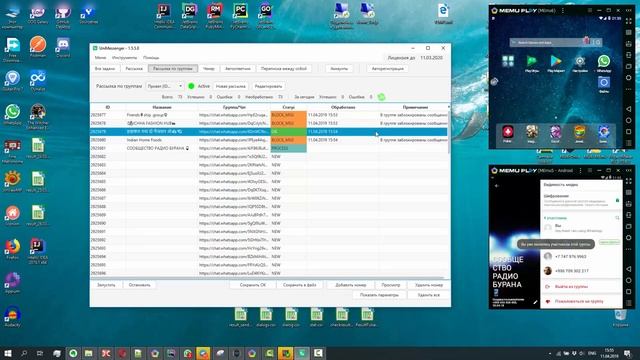Click back arrow in bottom MEmu WhatsApp screen
Screen dimensions: 640x360
pos(497,186)
